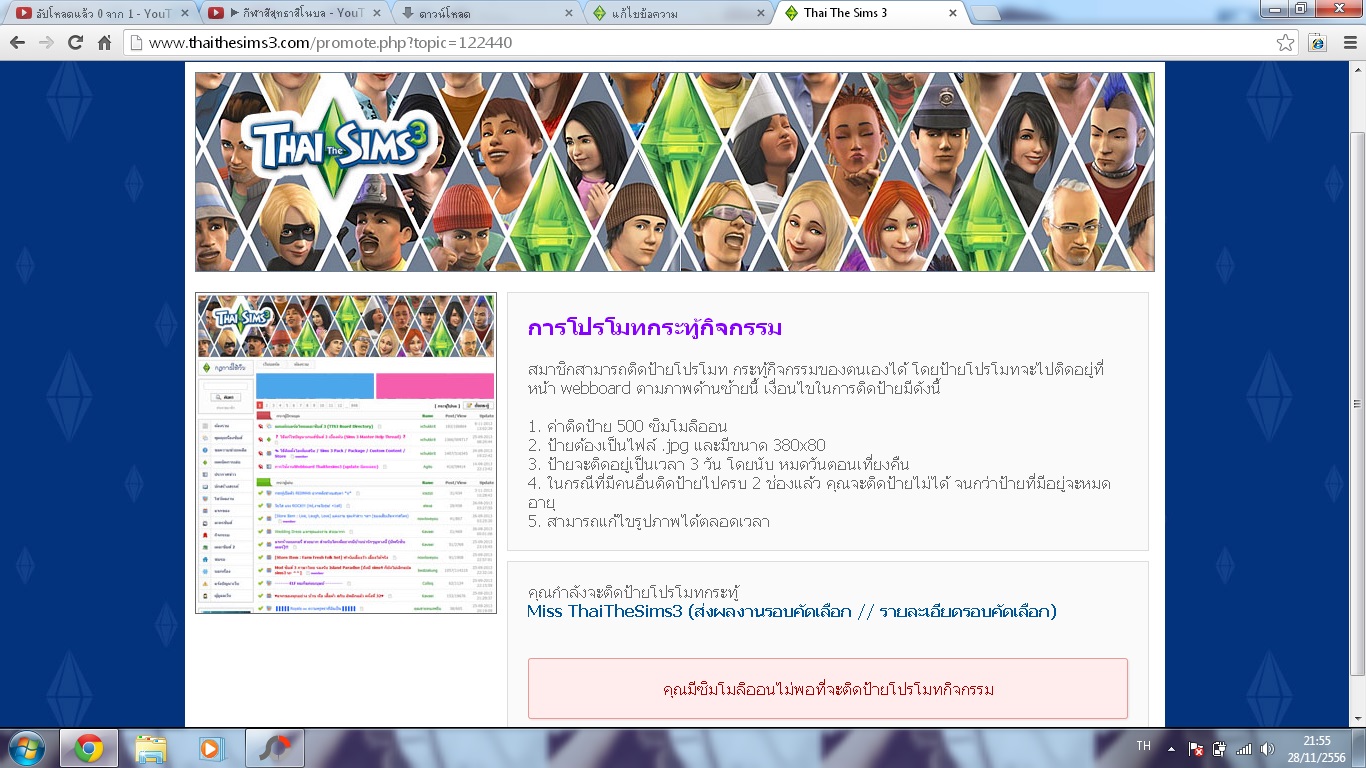1366x768 pixels.
Task: Click the browser Back arrow
Action: coord(17,43)
